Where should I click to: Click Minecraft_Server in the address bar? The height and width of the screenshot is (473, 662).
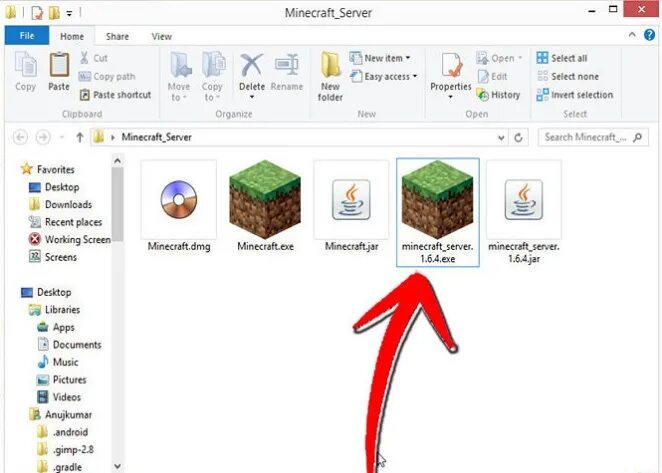point(157,137)
